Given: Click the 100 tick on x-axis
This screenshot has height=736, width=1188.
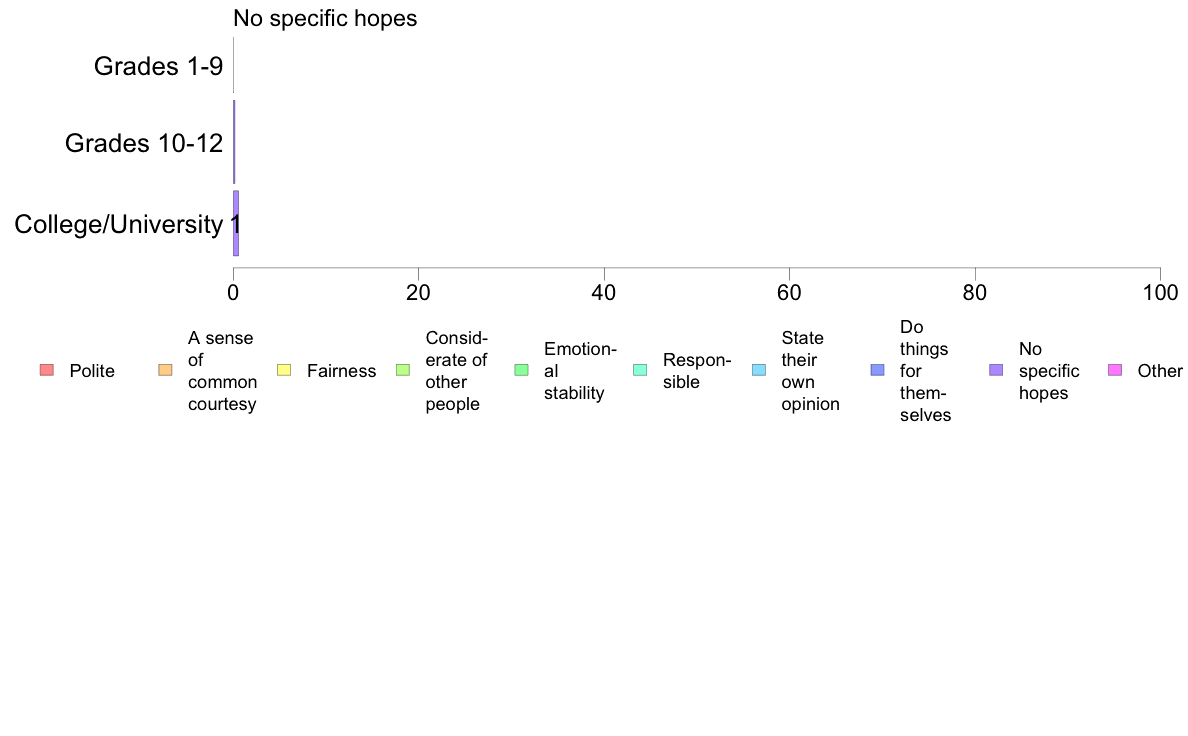Looking at the screenshot, I should [x=1160, y=293].
